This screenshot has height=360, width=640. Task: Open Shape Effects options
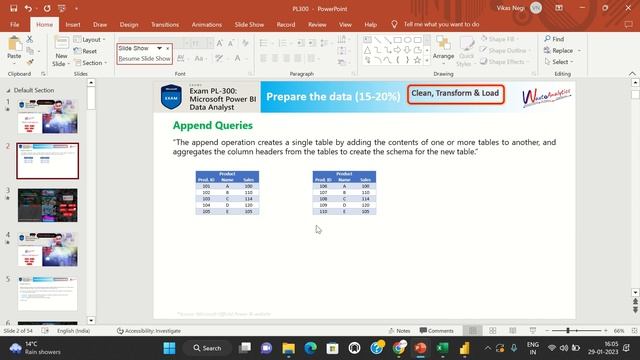click(x=504, y=62)
